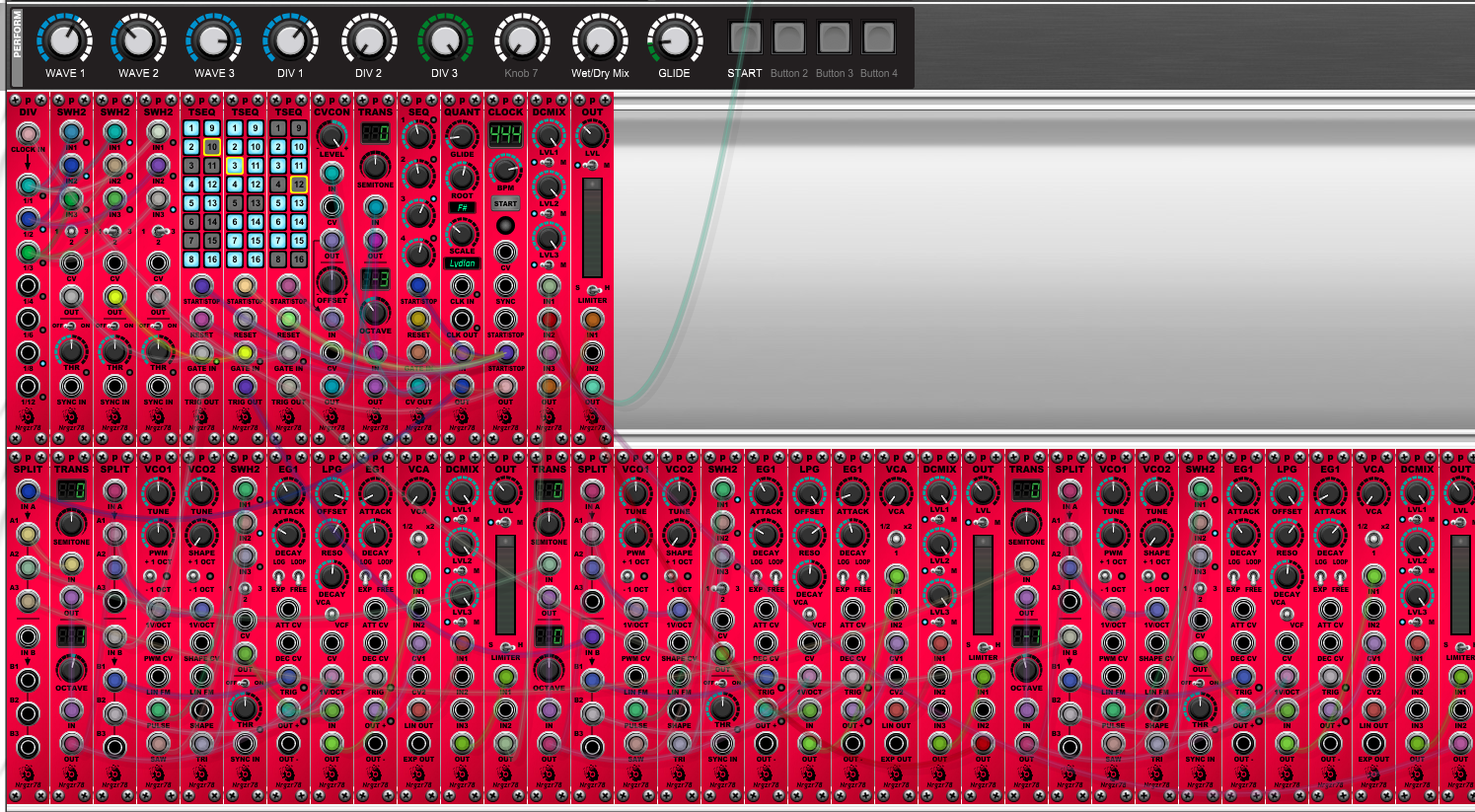Click Button 2 in the Perform bar
The image size is (1475, 812).
pos(789,37)
